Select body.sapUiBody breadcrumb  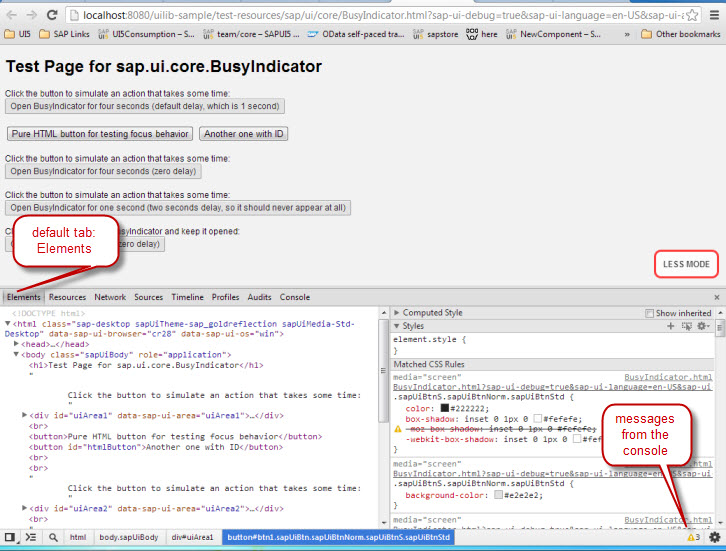point(129,537)
